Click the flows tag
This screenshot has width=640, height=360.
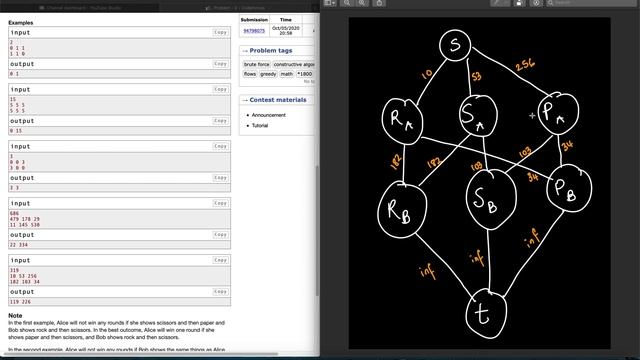point(250,74)
